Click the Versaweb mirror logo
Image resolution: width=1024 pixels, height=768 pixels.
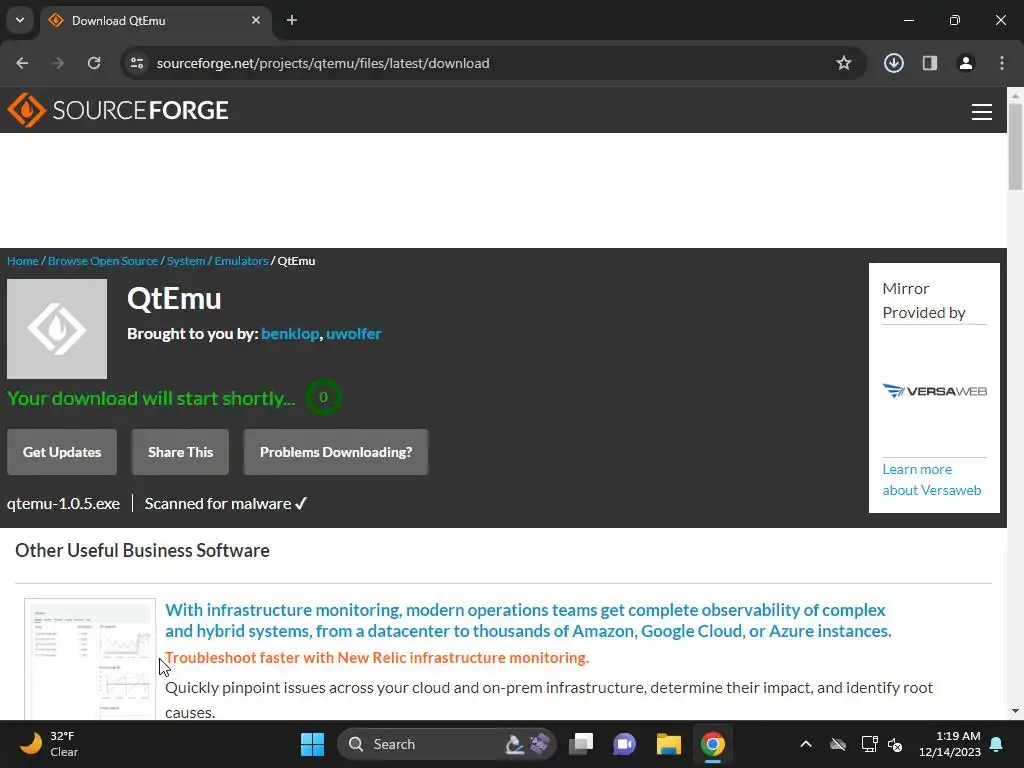[935, 391]
